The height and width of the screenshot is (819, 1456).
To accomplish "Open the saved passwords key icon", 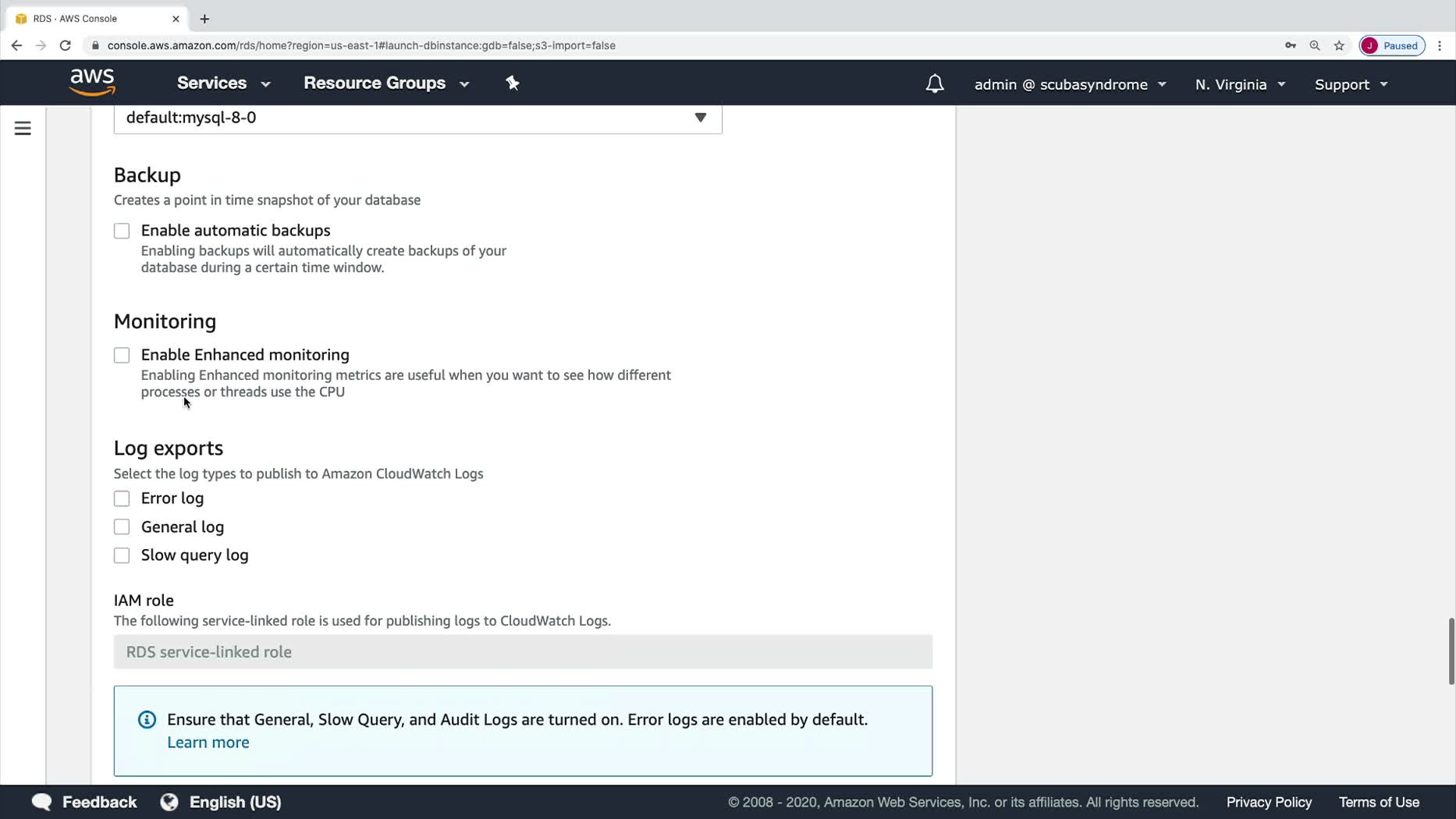I will pos(1291,45).
